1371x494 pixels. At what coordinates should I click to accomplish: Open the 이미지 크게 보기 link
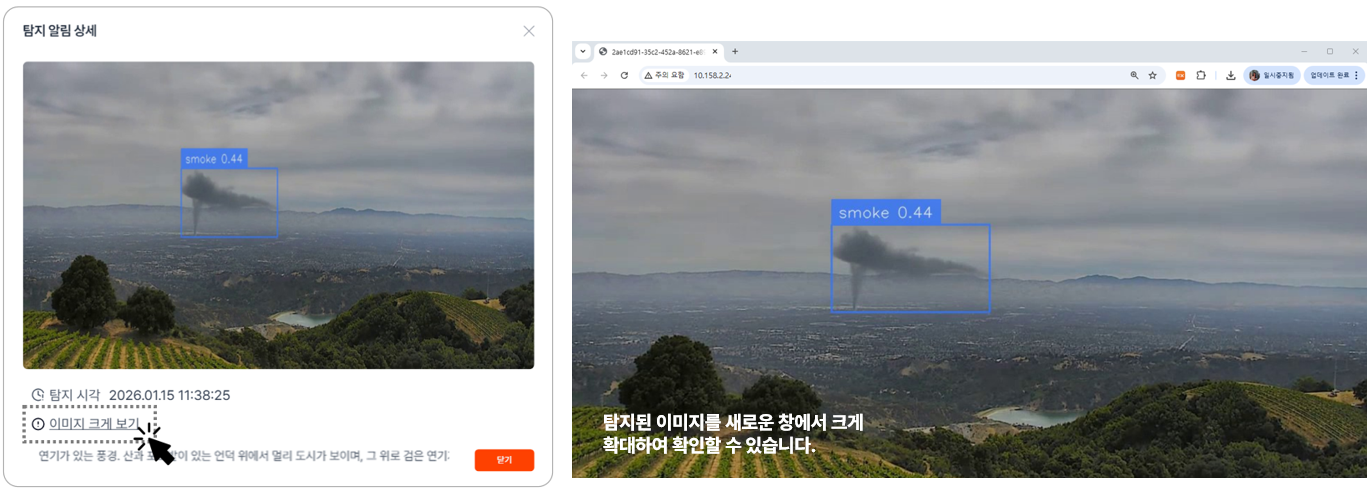click(x=94, y=424)
